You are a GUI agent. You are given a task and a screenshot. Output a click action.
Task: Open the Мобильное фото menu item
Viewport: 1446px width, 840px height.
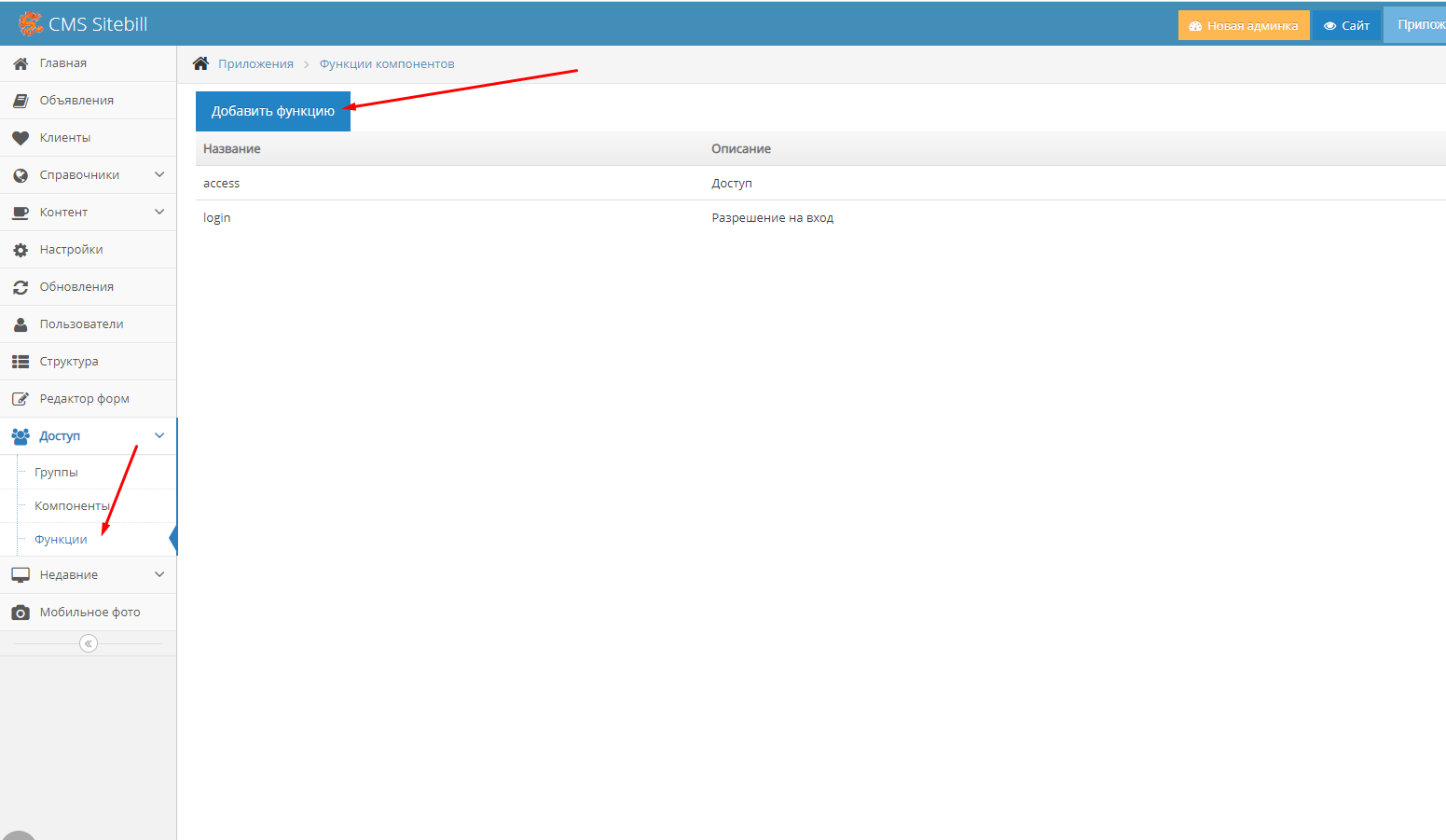coord(89,613)
